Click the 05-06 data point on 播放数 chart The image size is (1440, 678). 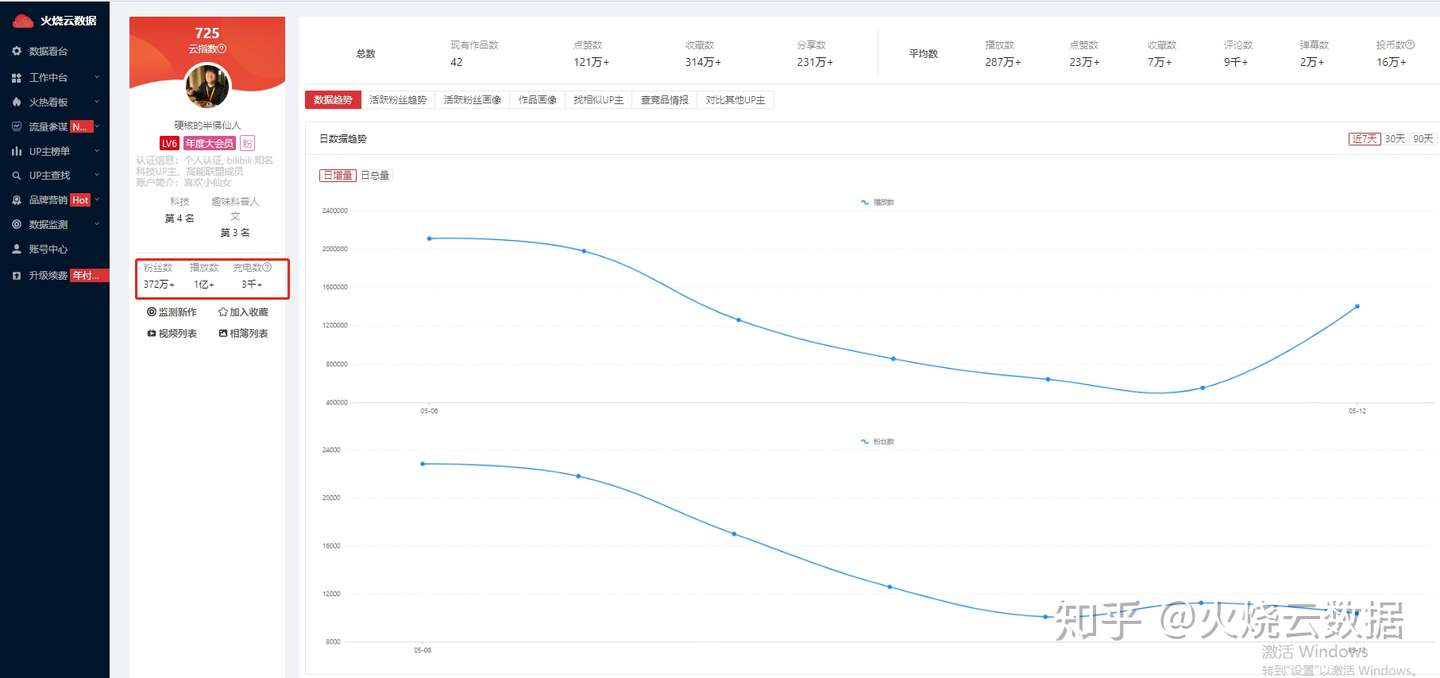[x=429, y=238]
